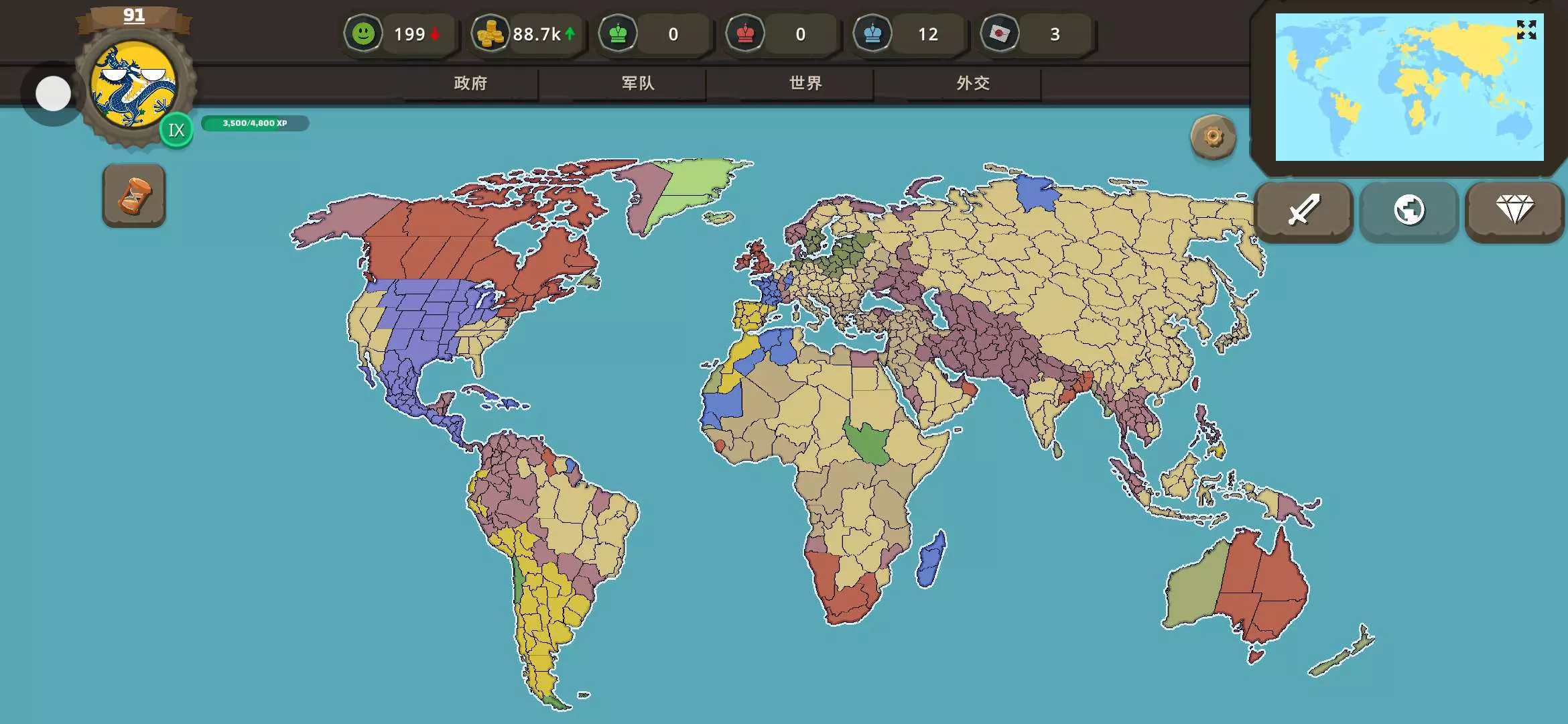This screenshot has width=1568, height=724.
Task: Click the green XP progress bar
Action: point(255,123)
